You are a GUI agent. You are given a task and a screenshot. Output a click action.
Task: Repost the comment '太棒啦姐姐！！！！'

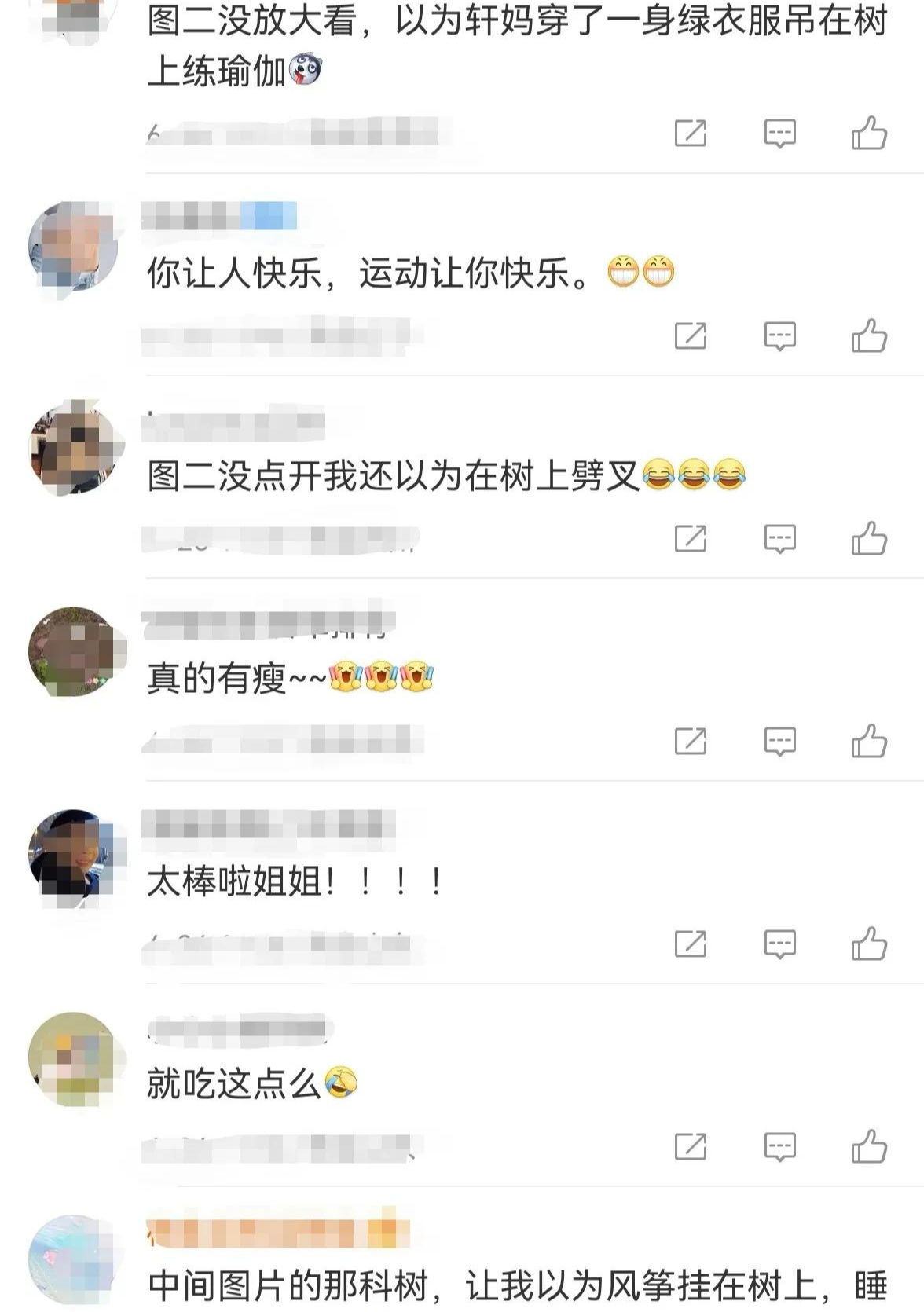tap(691, 944)
